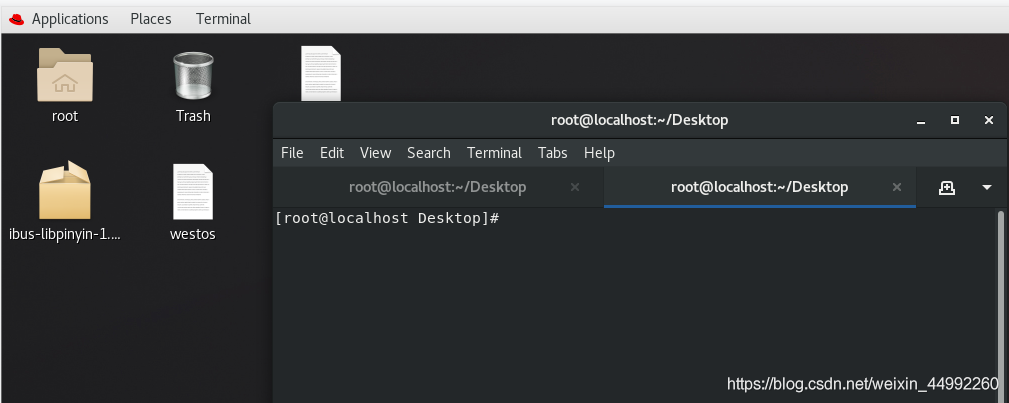Maximize the terminal window
This screenshot has width=1009, height=403.
(x=955, y=120)
